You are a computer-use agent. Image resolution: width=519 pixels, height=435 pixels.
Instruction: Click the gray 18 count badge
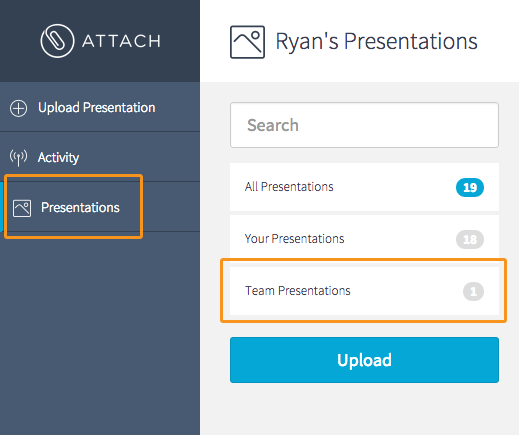(x=470, y=239)
